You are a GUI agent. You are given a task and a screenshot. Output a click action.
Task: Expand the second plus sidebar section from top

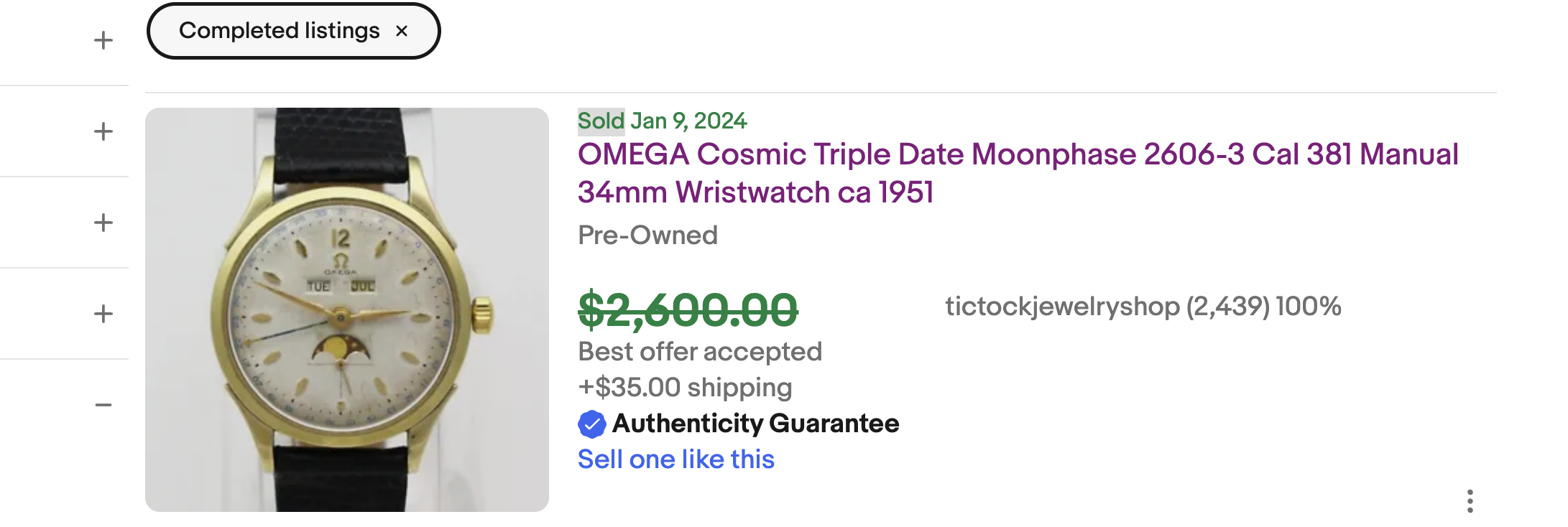coord(103,131)
